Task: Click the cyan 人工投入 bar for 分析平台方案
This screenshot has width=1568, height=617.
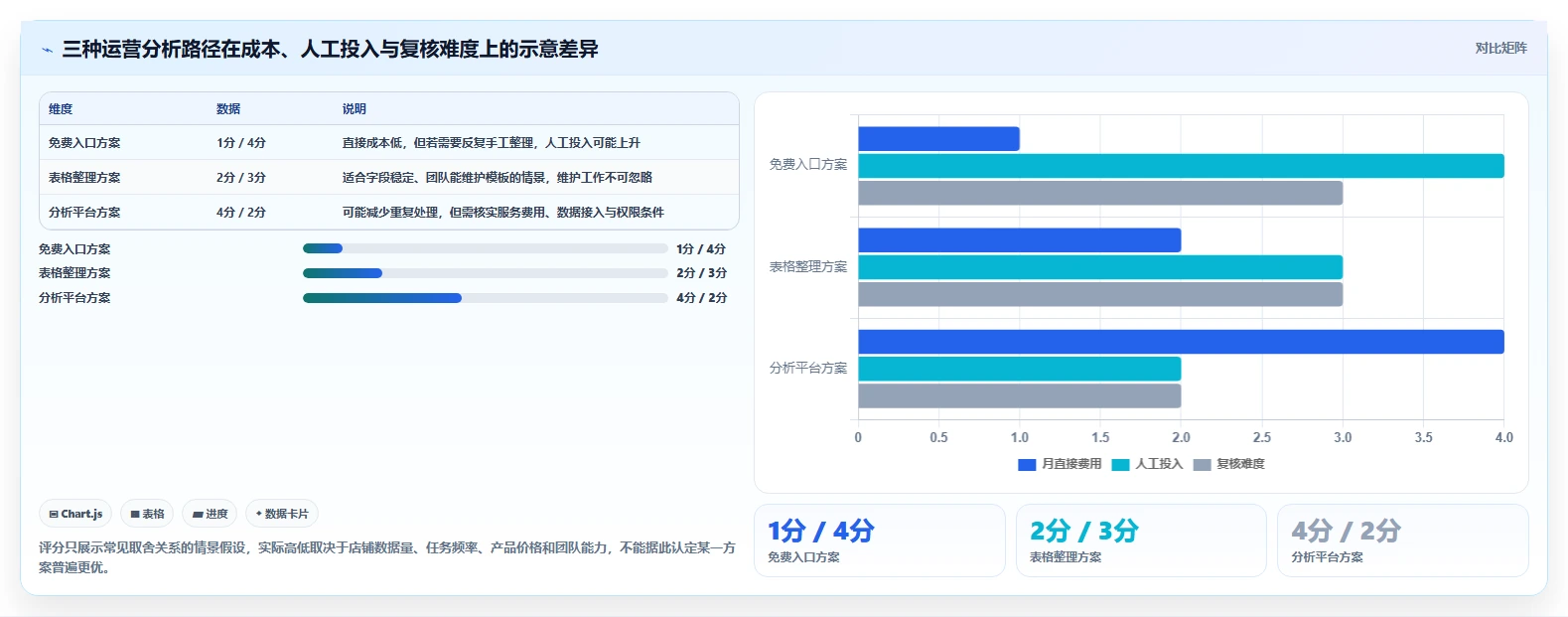Action: click(x=1019, y=369)
